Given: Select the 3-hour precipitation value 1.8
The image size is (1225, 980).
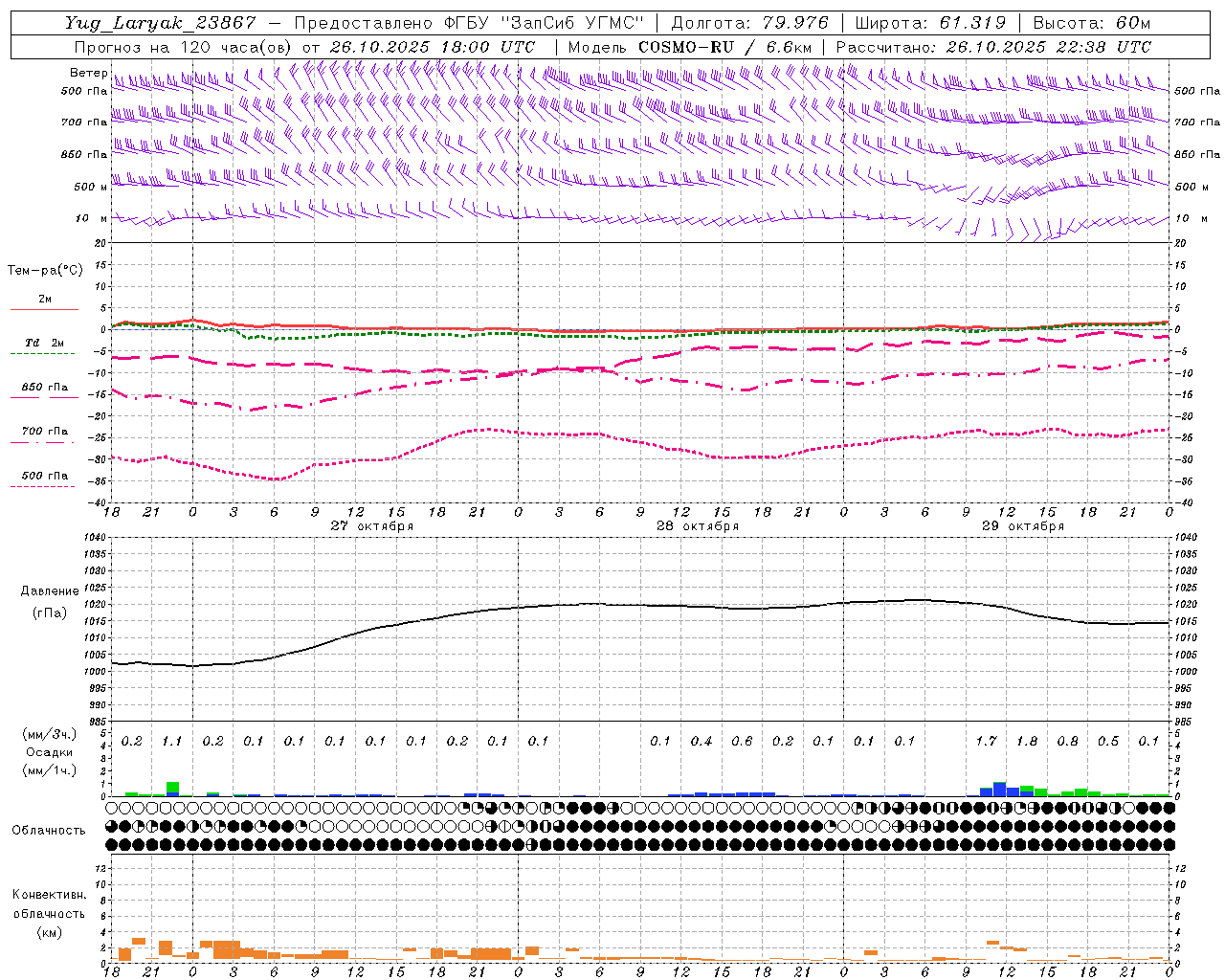Looking at the screenshot, I should (1027, 741).
